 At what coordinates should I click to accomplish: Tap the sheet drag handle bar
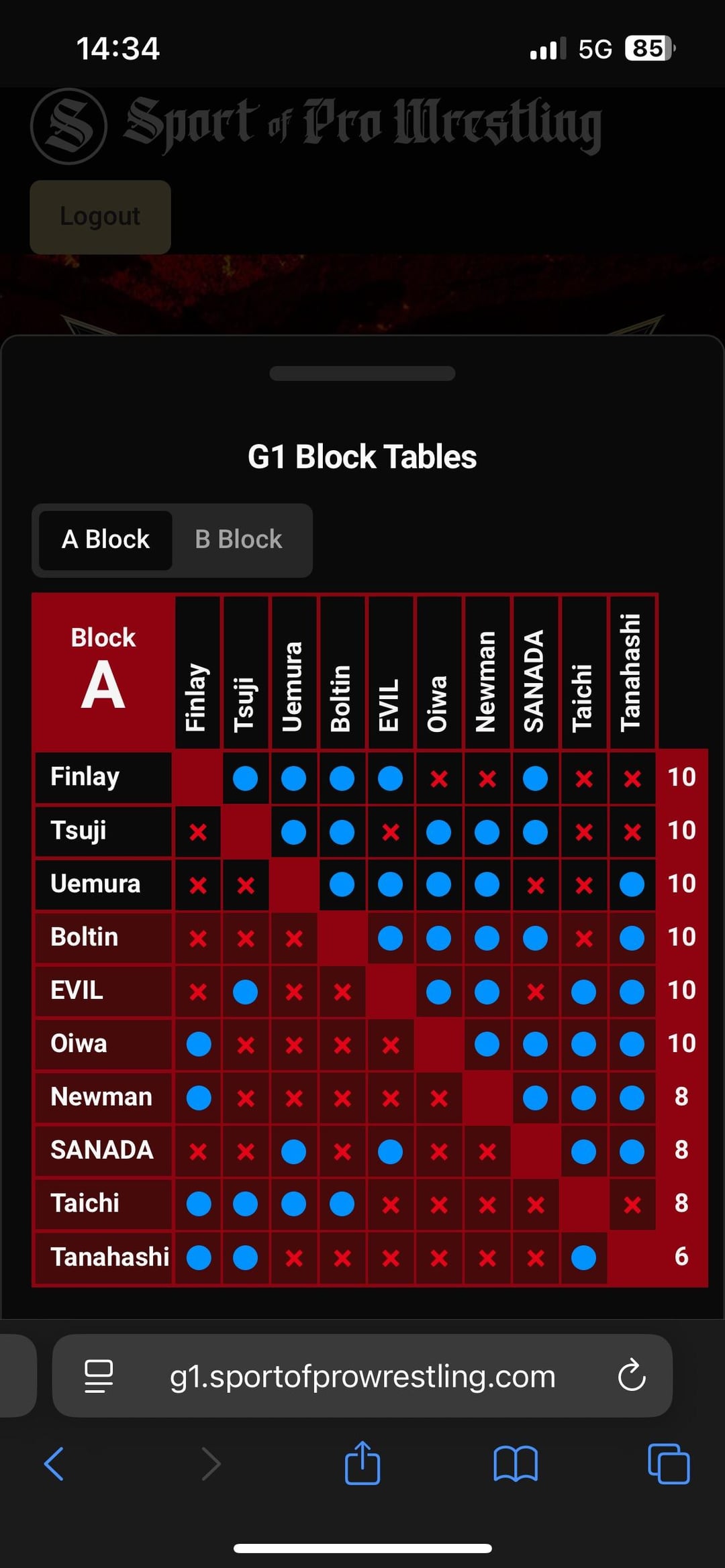362,373
